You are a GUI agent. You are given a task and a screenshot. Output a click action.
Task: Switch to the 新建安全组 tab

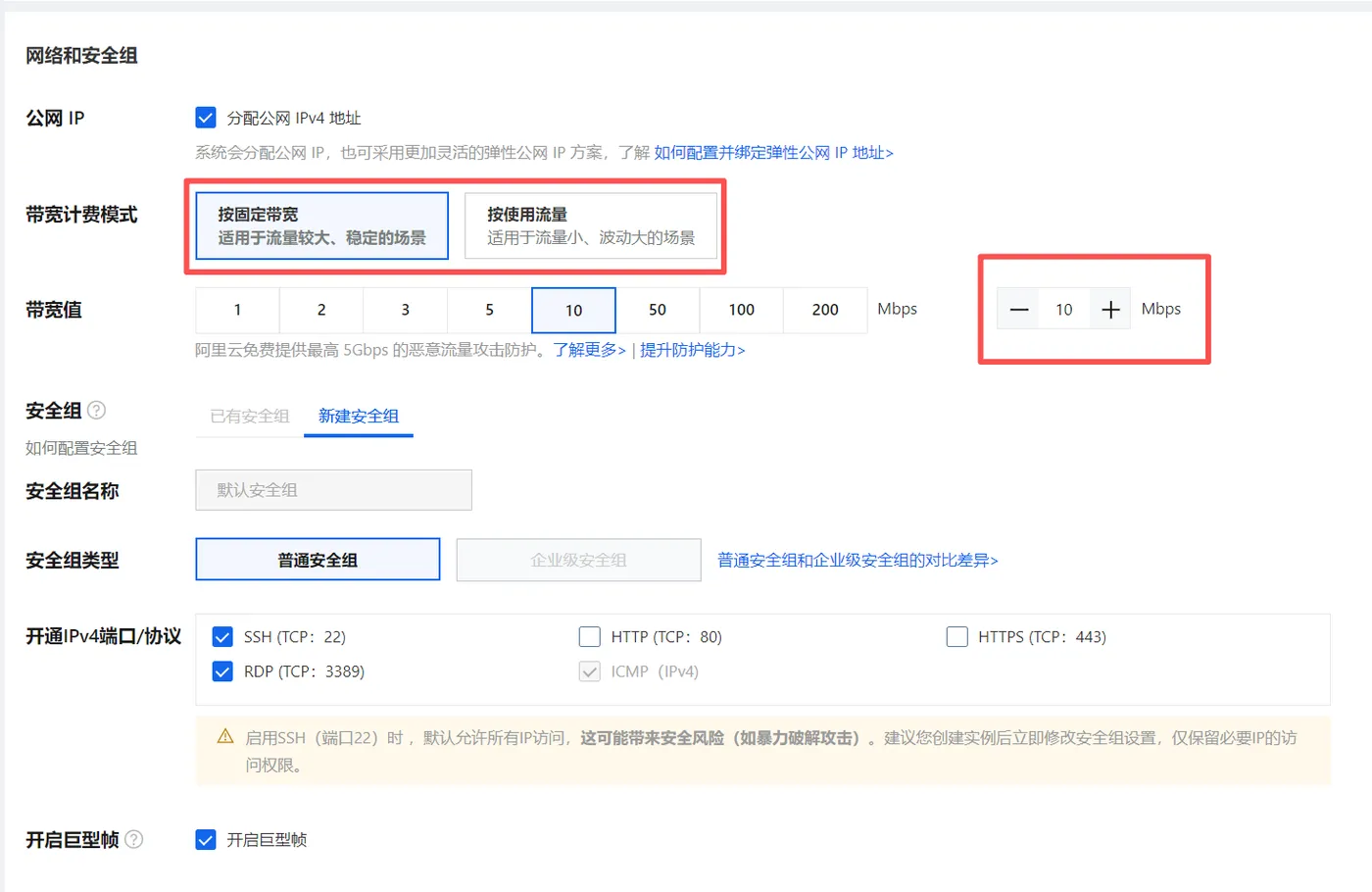[x=359, y=417]
